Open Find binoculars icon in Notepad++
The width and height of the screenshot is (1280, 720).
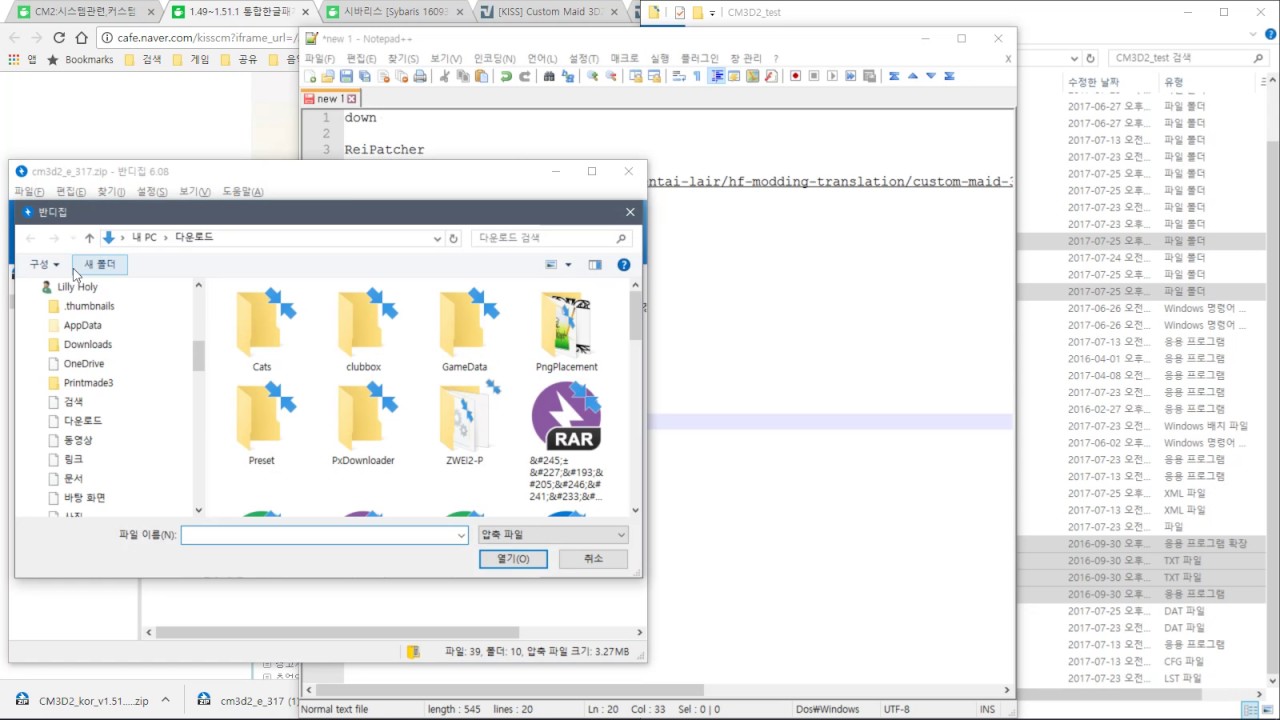549,76
